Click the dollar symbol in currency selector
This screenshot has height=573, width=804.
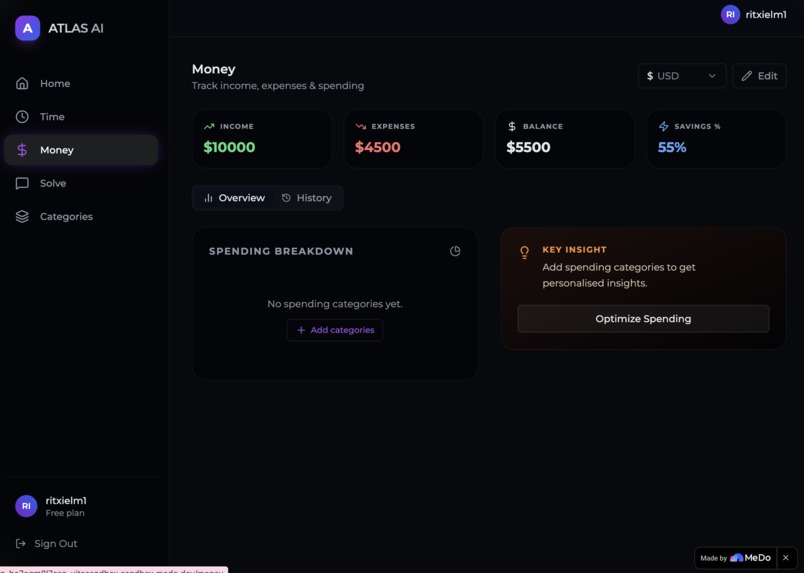coord(650,76)
